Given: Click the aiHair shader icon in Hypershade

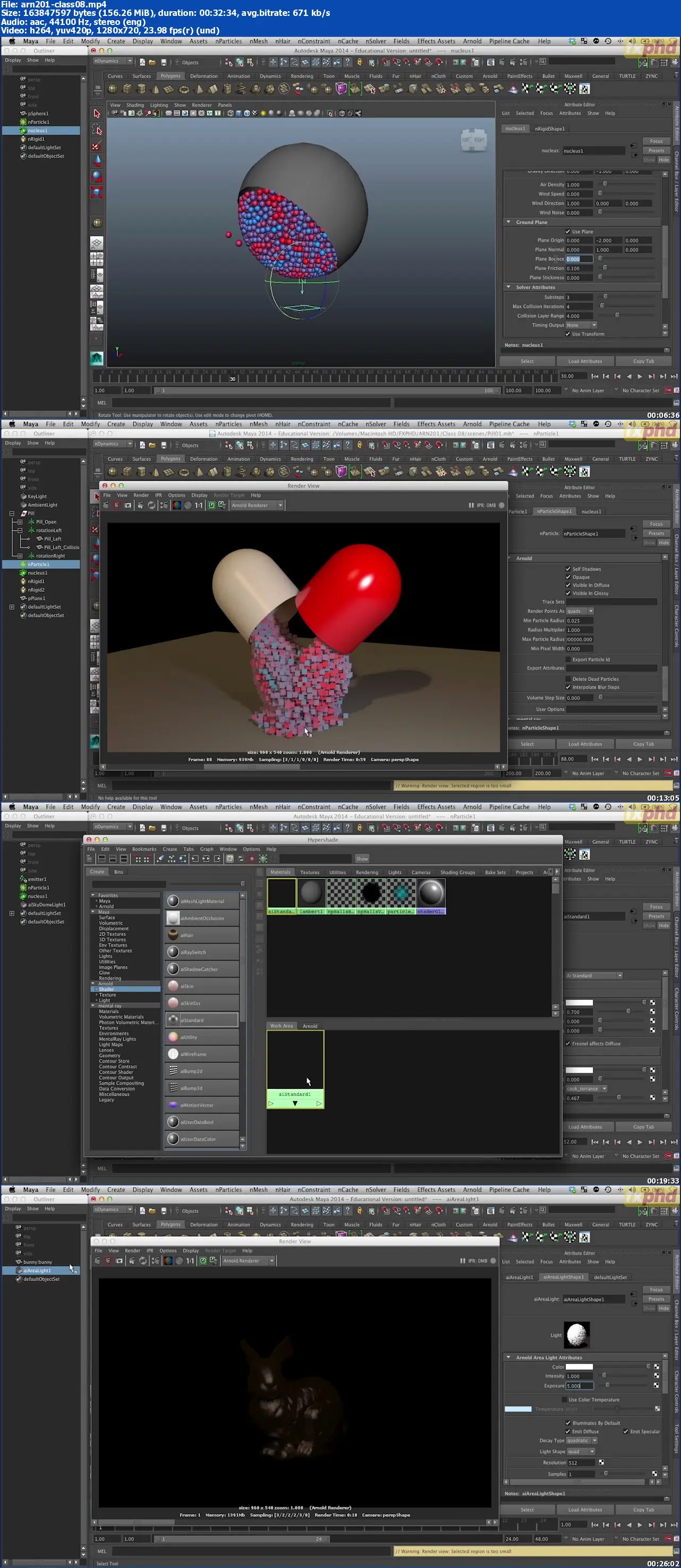Looking at the screenshot, I should pyautogui.click(x=173, y=935).
